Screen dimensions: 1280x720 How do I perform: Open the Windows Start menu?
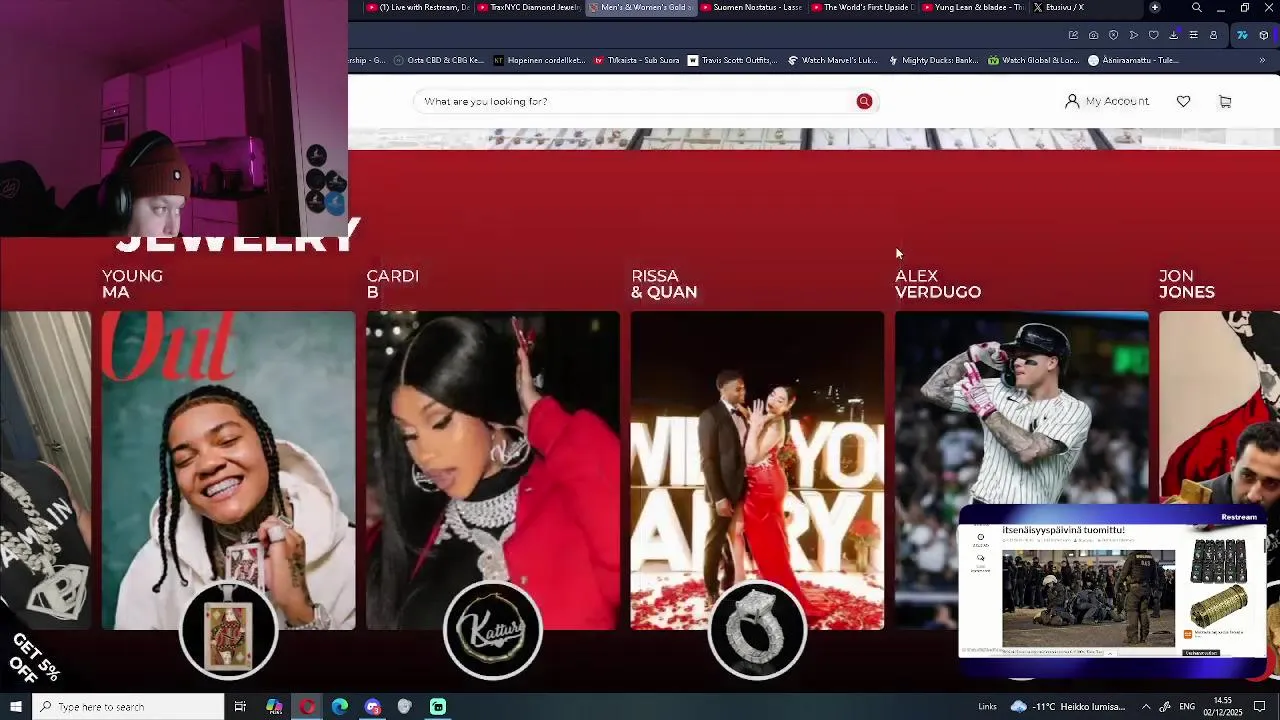click(15, 707)
